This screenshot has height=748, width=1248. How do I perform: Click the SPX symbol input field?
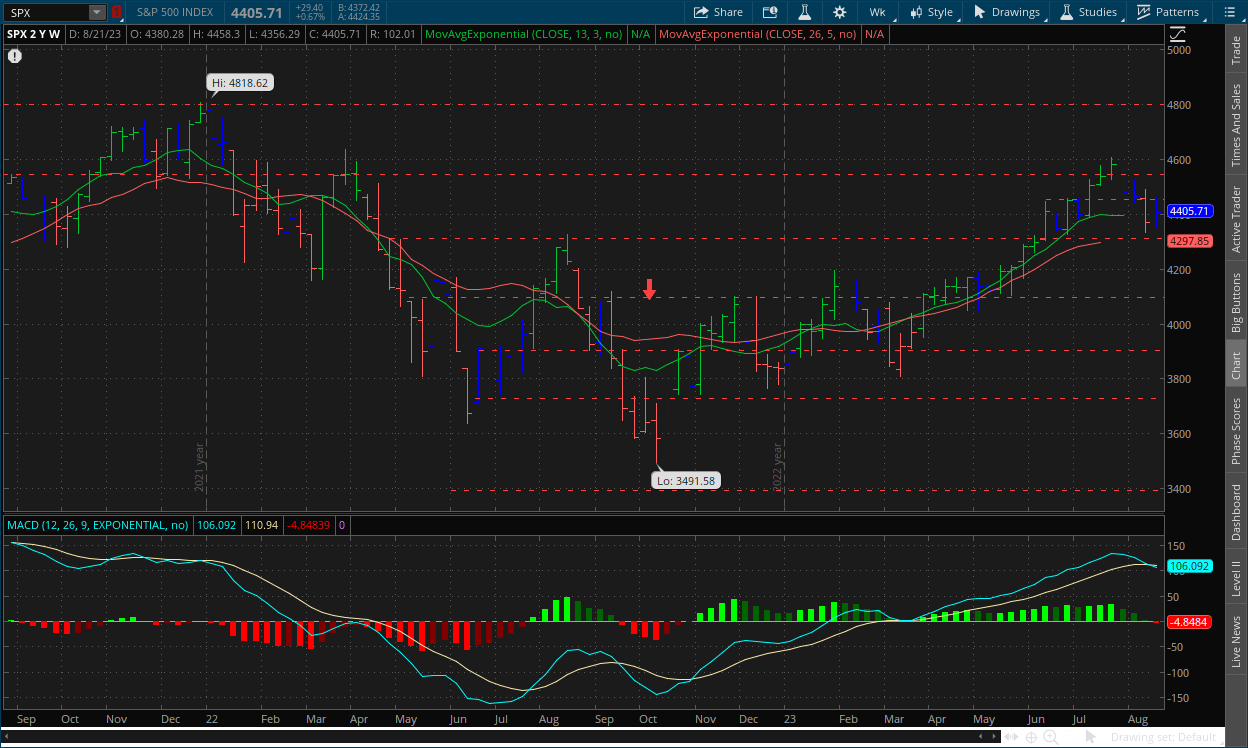click(47, 12)
